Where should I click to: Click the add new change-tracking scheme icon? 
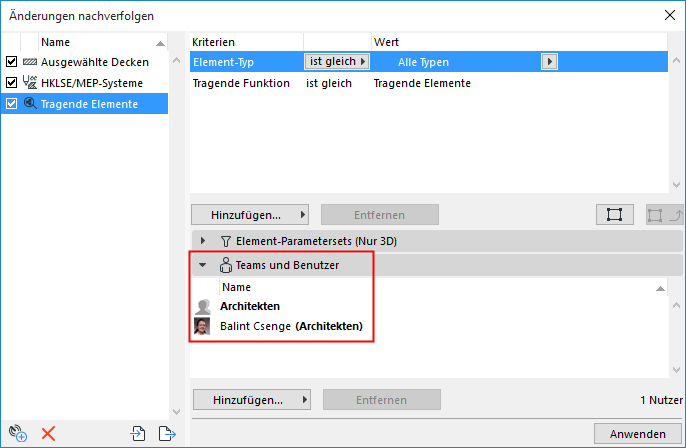coord(18,434)
